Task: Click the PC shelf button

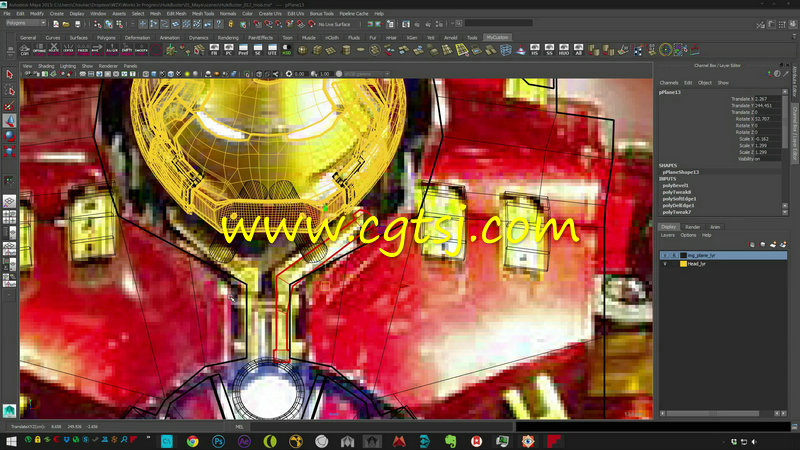Action: pyautogui.click(x=229, y=50)
